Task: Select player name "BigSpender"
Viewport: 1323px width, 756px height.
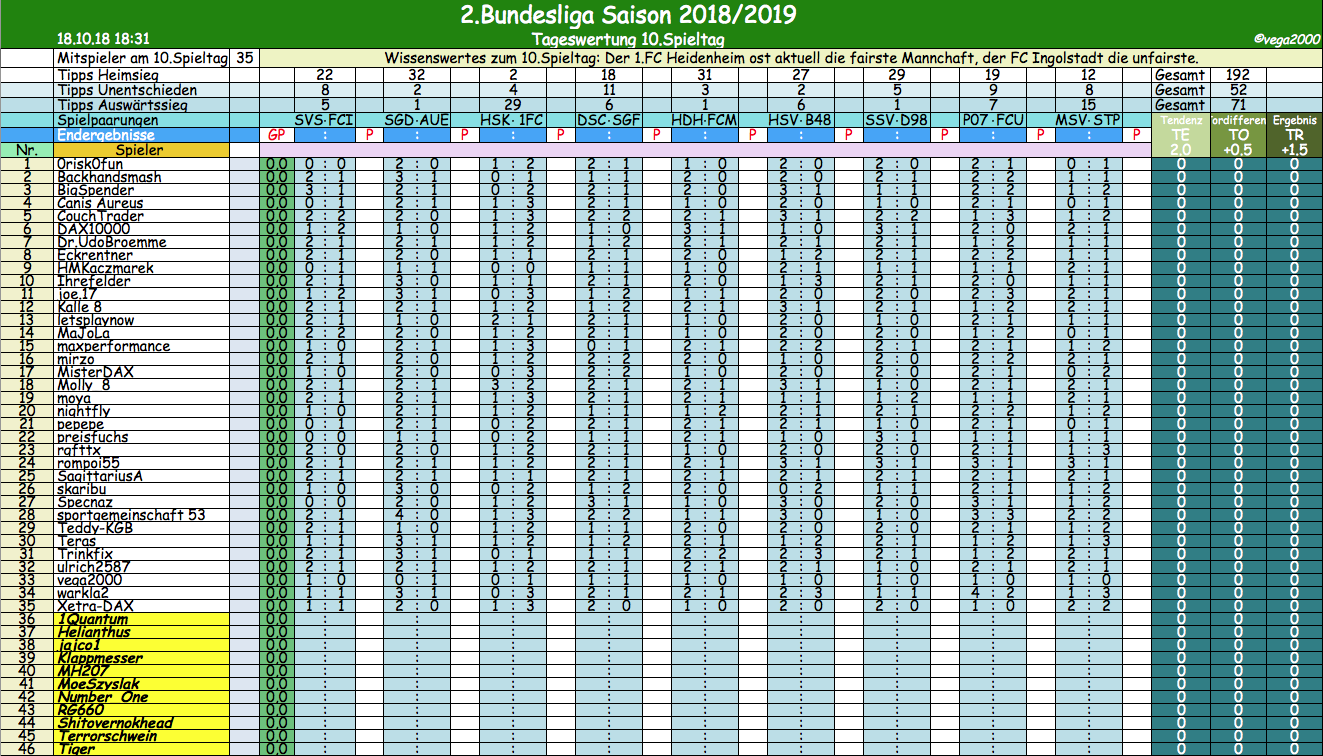Action: [95, 190]
